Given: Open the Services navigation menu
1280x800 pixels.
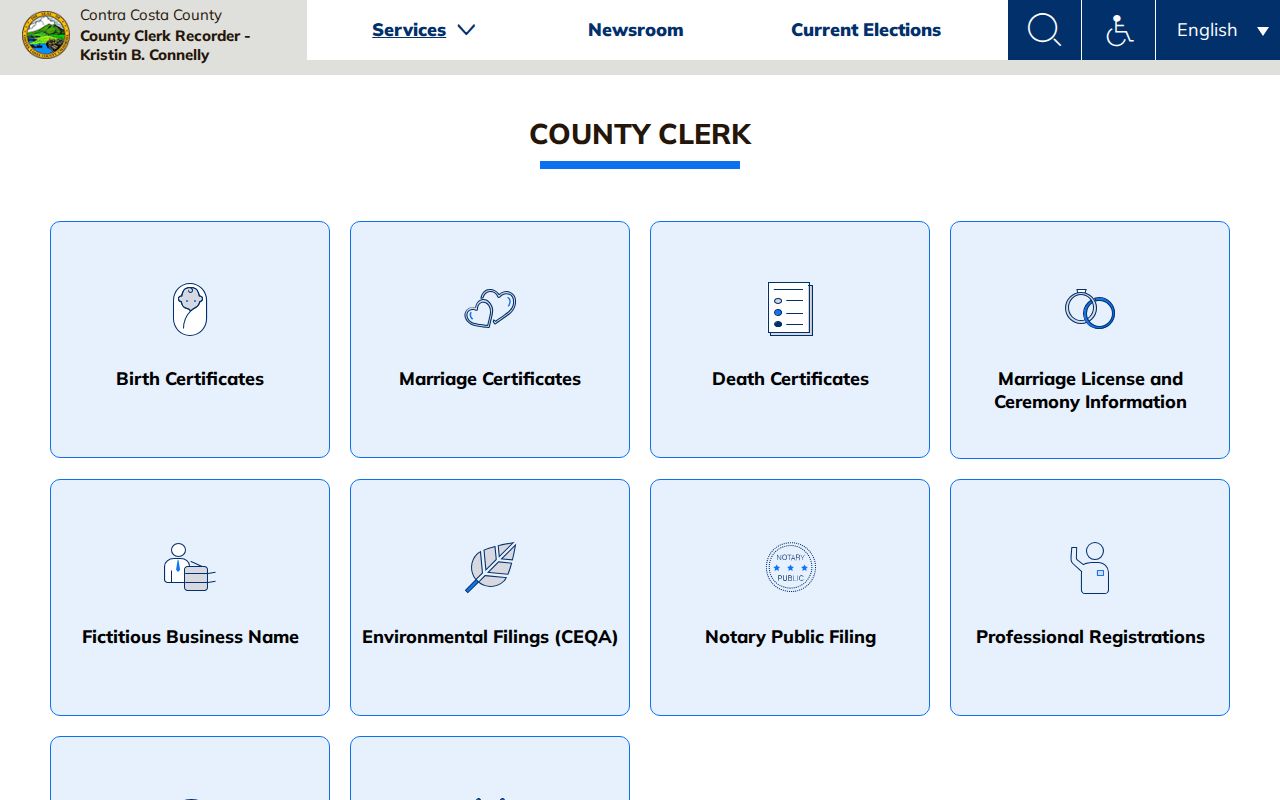Looking at the screenshot, I should coord(409,30).
